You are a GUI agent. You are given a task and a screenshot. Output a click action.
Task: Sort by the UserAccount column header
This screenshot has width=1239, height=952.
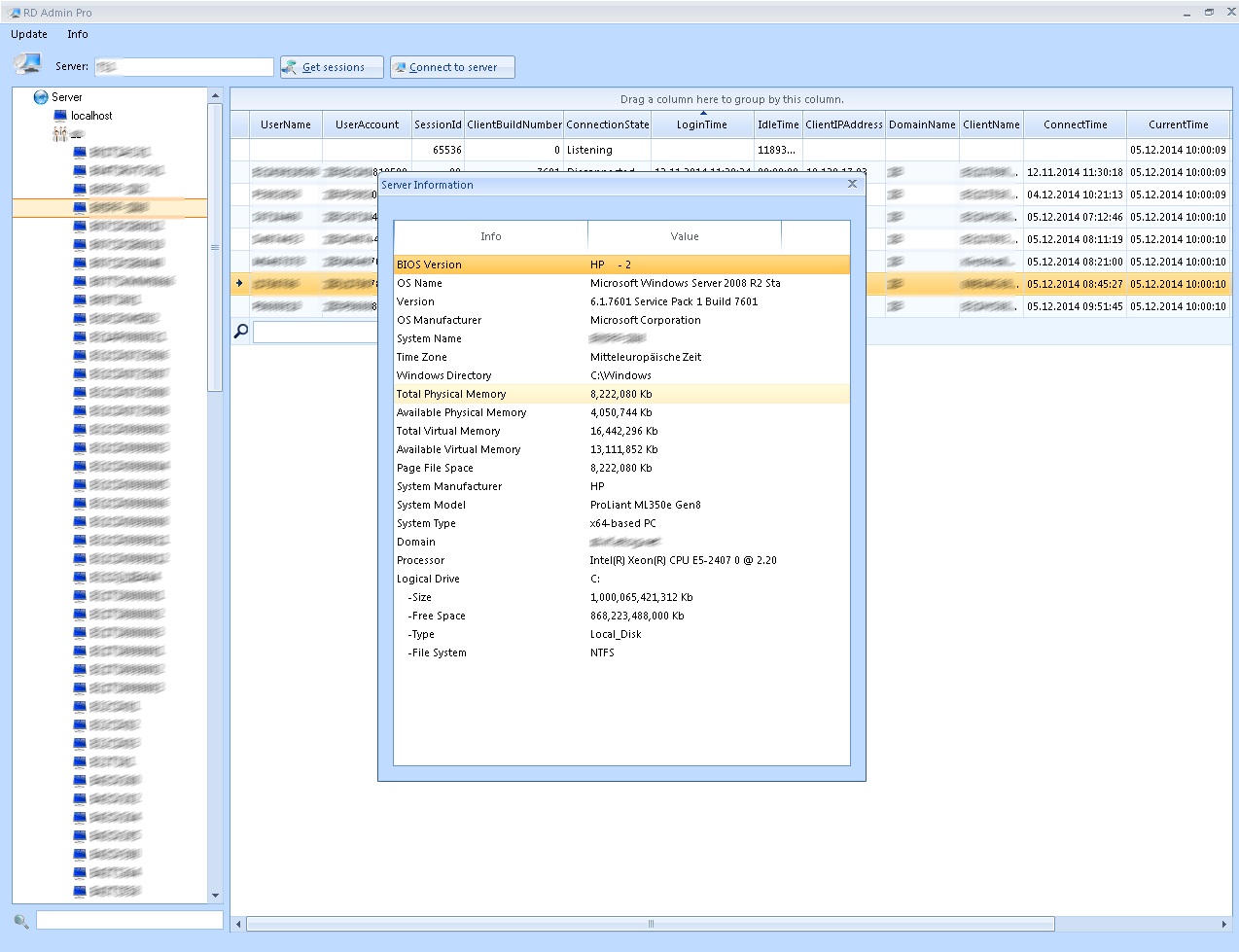tap(367, 124)
